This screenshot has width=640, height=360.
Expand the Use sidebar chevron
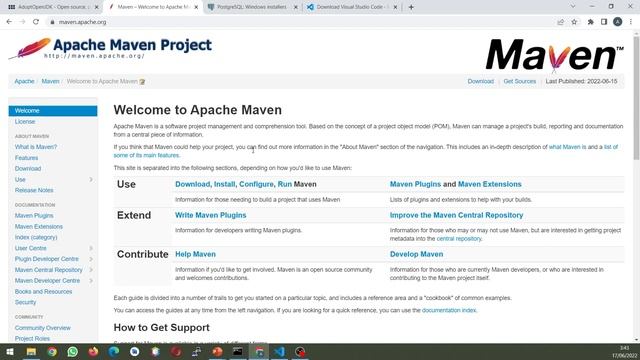(91, 180)
